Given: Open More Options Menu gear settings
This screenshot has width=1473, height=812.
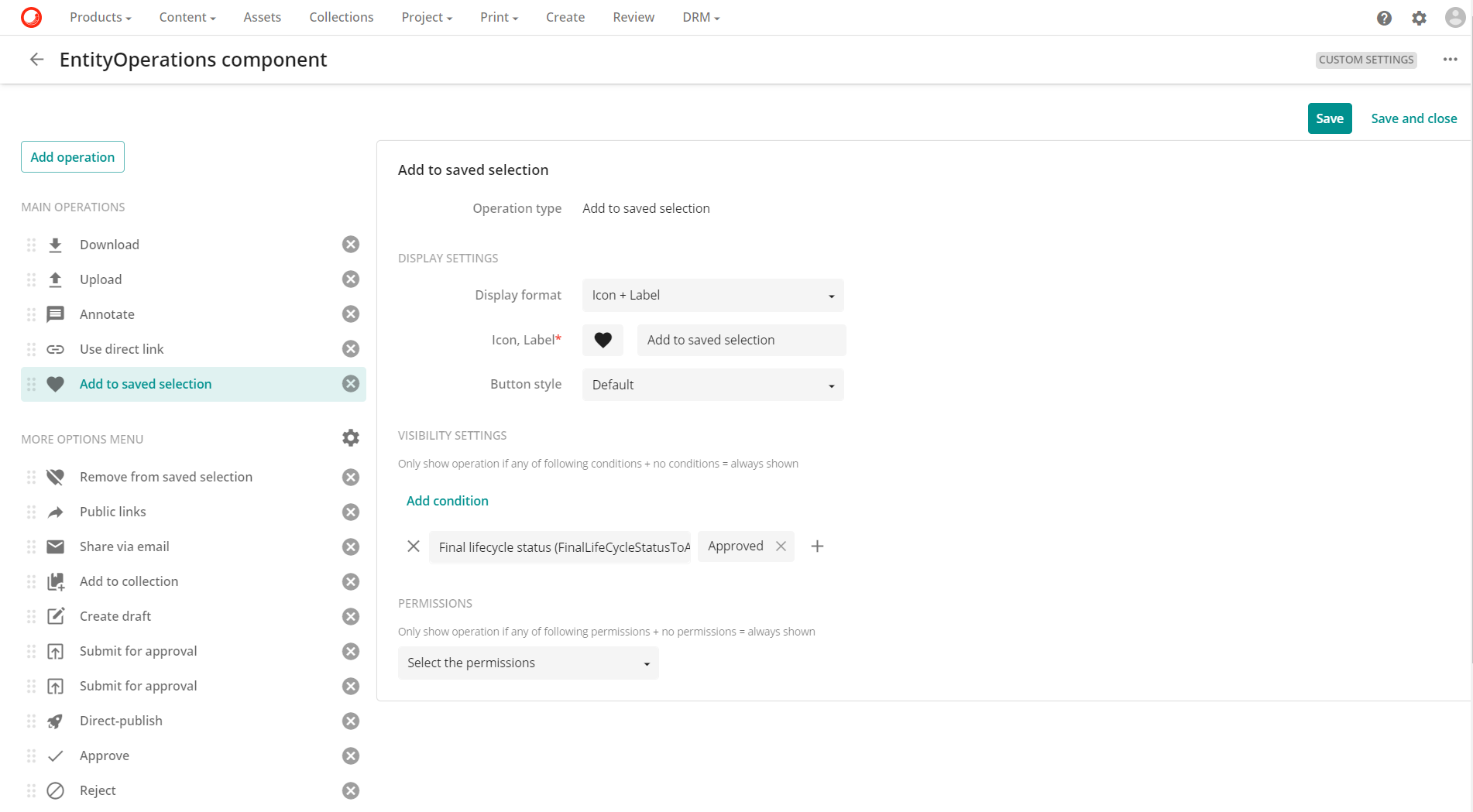Looking at the screenshot, I should 351,438.
